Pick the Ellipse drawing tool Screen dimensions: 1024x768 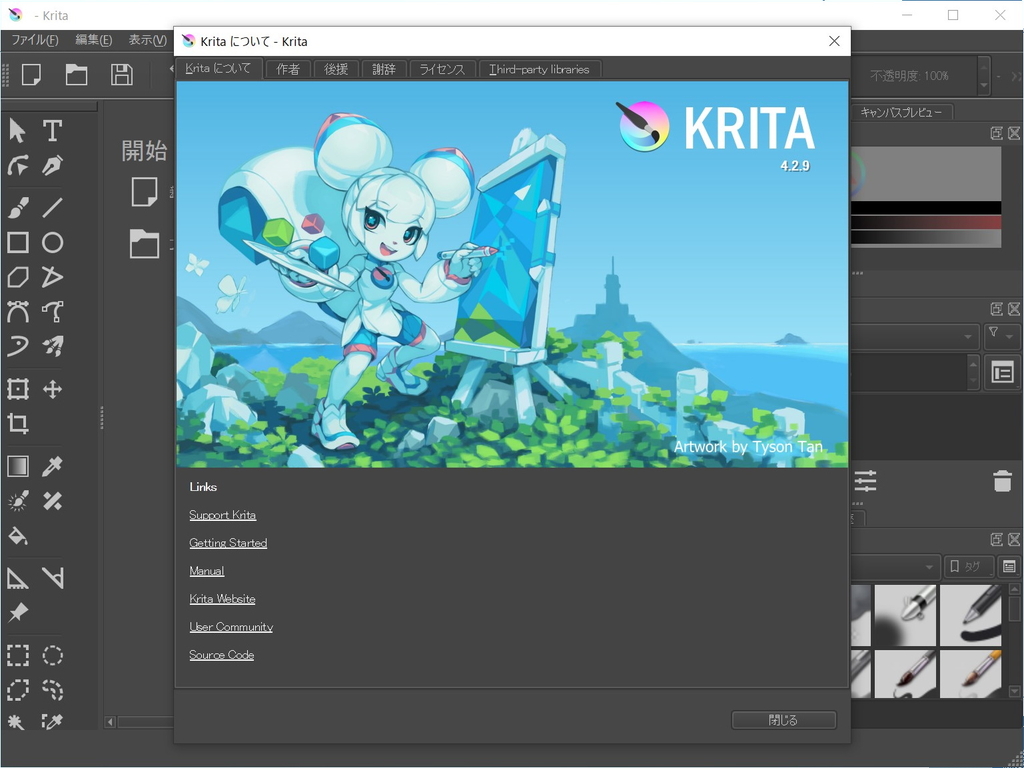(x=52, y=243)
